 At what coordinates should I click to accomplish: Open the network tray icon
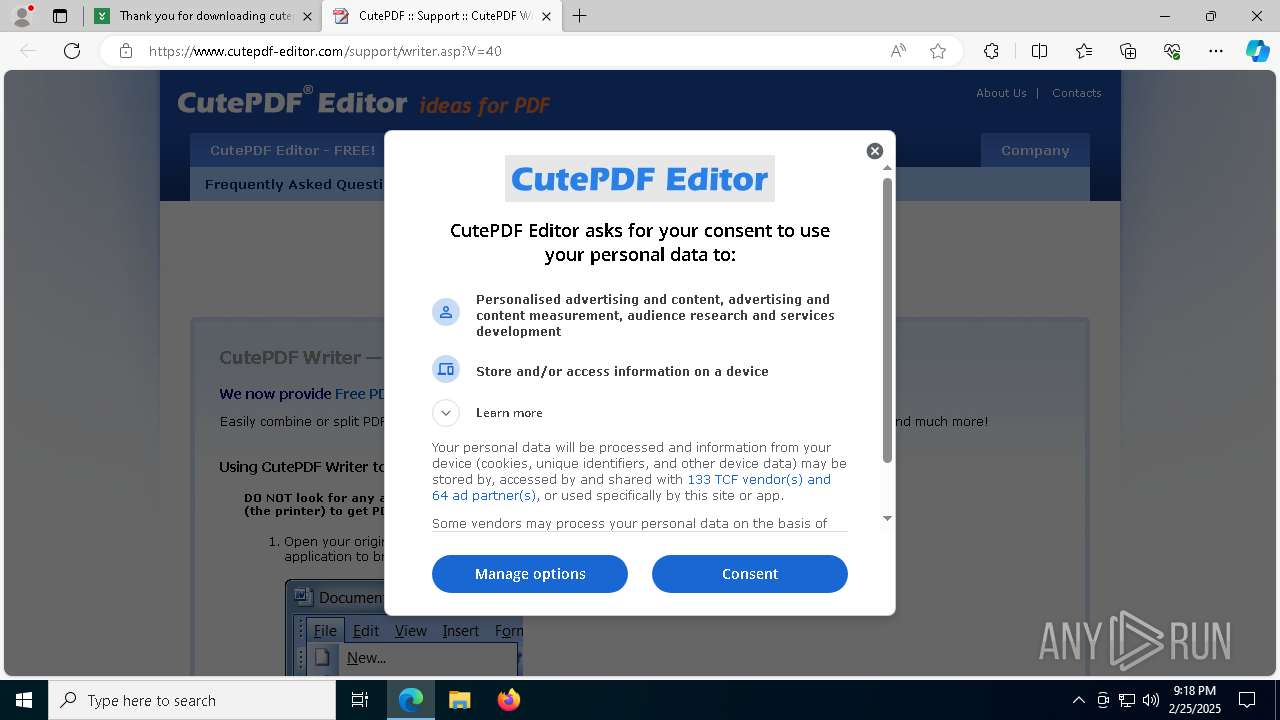click(x=1127, y=700)
